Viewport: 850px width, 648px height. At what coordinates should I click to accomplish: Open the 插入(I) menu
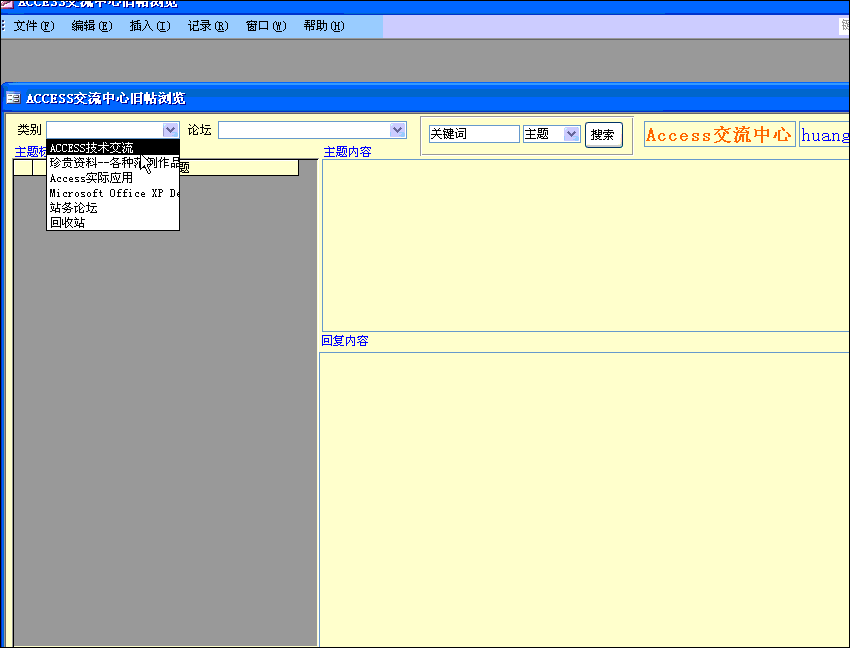[x=150, y=26]
